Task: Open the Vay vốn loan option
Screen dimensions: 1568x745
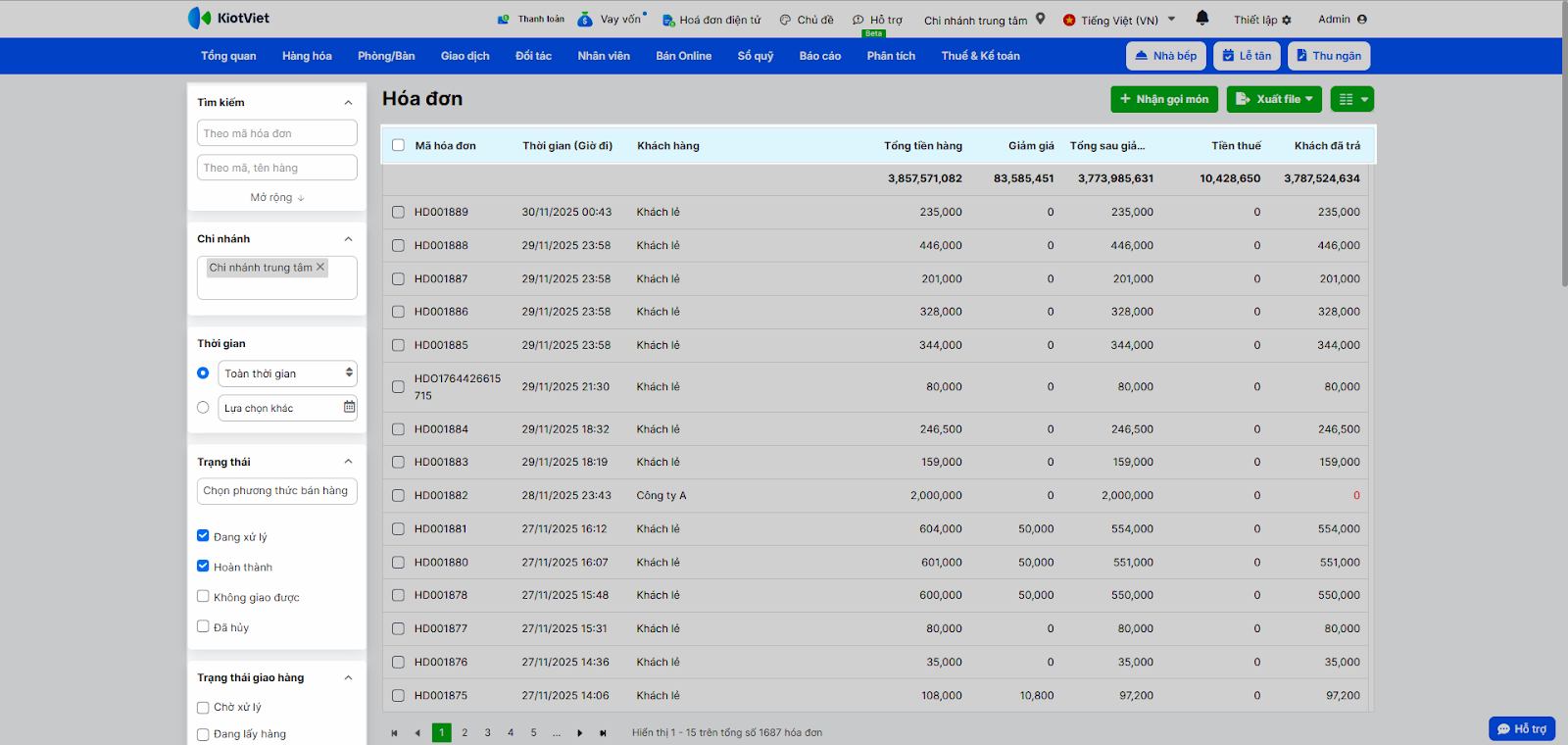Action: pyautogui.click(x=612, y=19)
